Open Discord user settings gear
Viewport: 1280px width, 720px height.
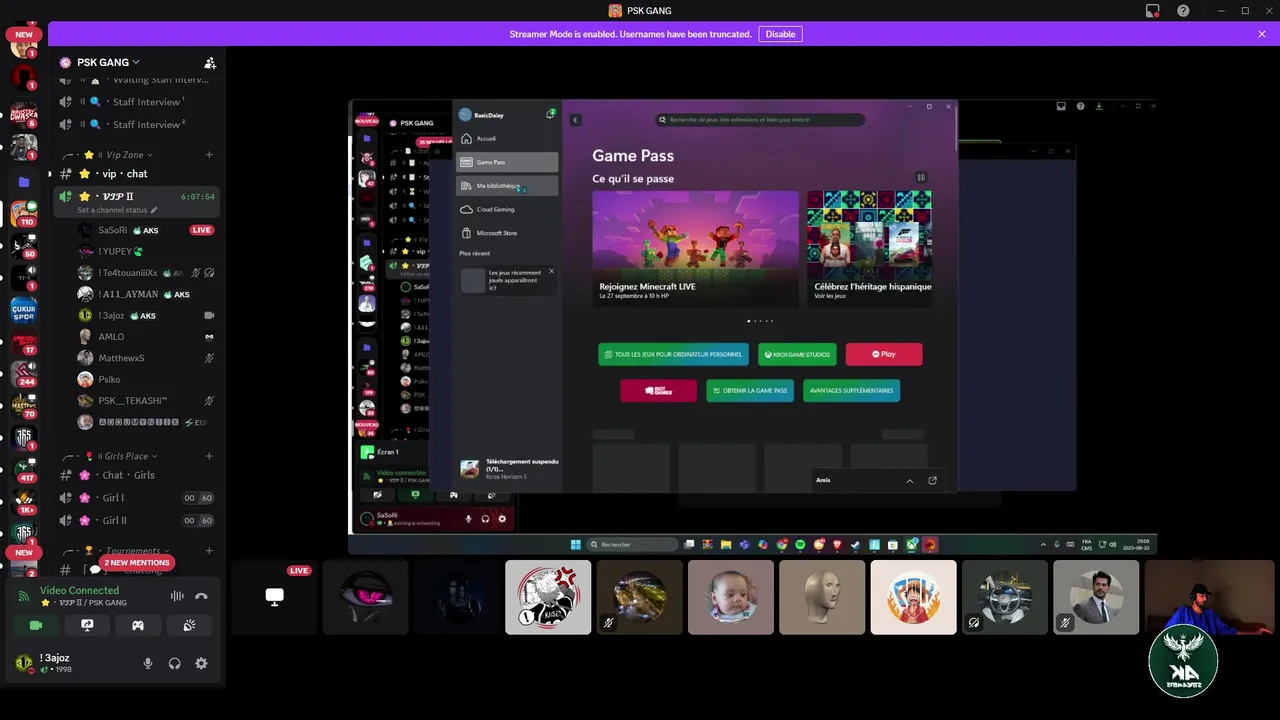[x=201, y=663]
